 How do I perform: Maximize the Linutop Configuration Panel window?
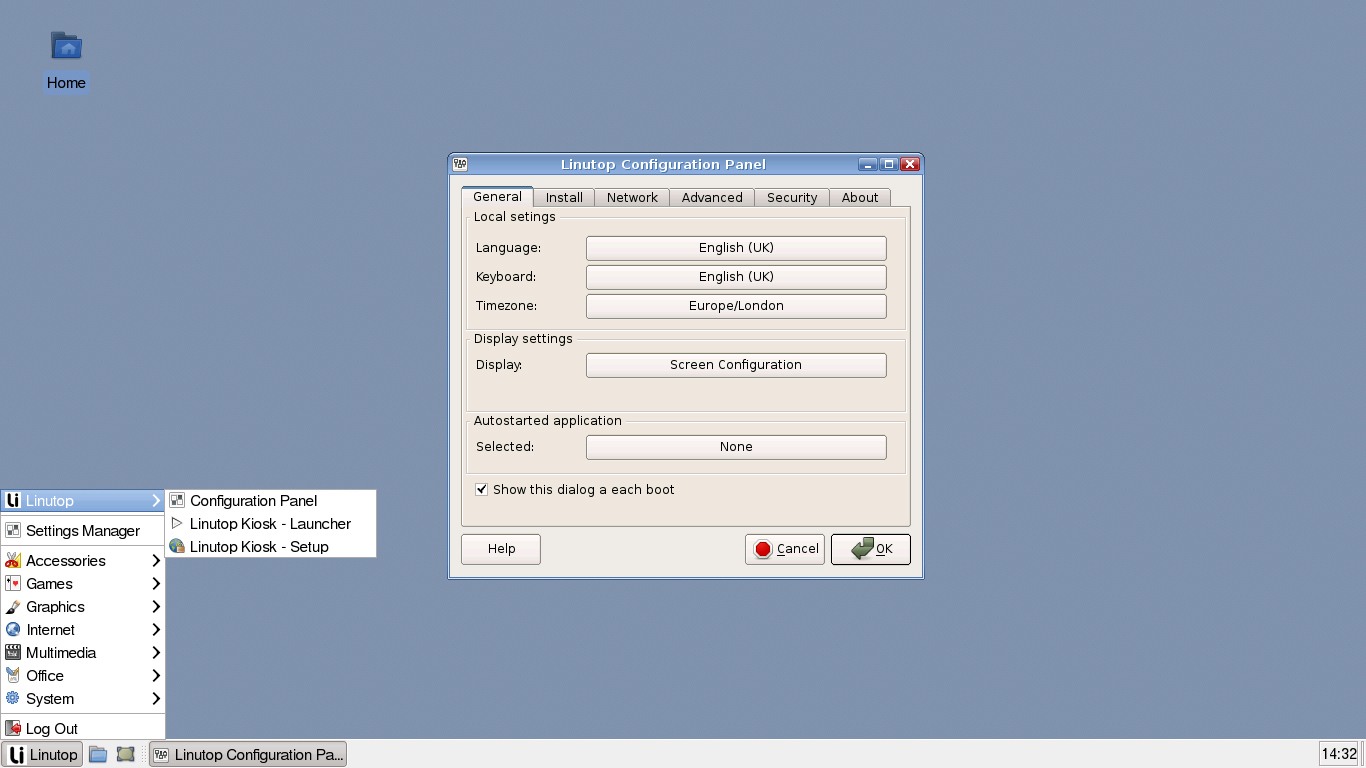[x=889, y=164]
